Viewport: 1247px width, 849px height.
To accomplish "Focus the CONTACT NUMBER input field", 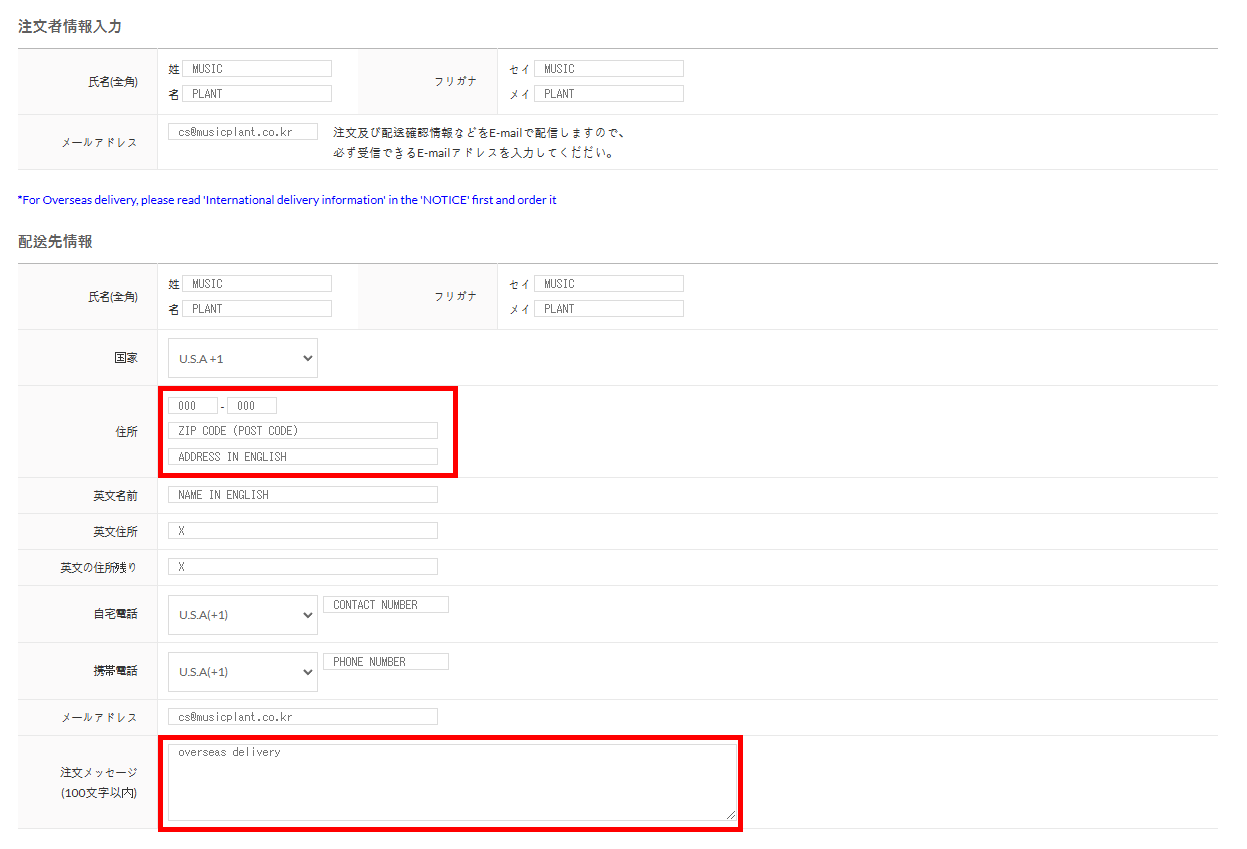I will click(386, 605).
